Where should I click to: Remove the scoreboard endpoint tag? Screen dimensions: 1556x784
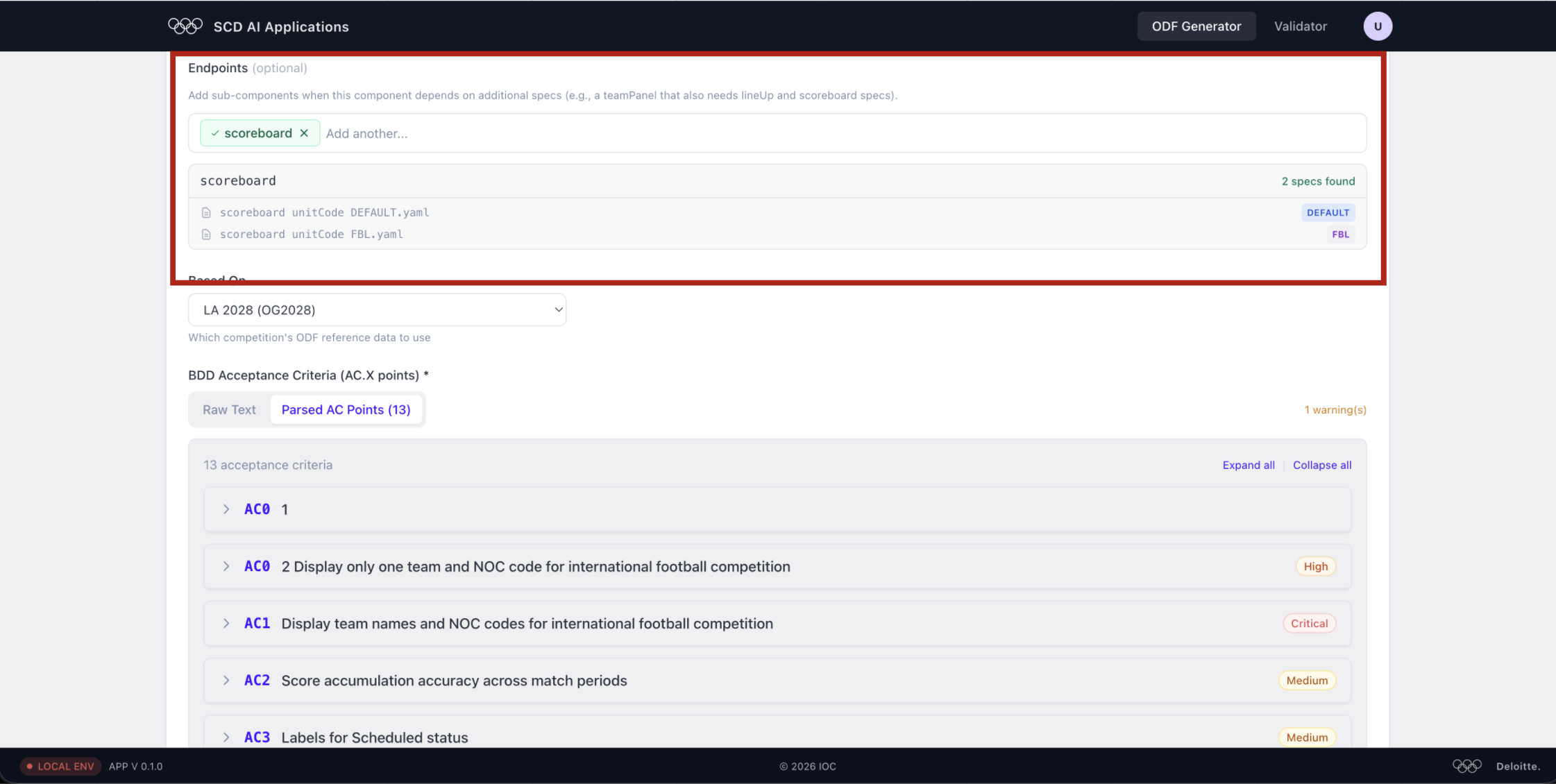(x=304, y=133)
